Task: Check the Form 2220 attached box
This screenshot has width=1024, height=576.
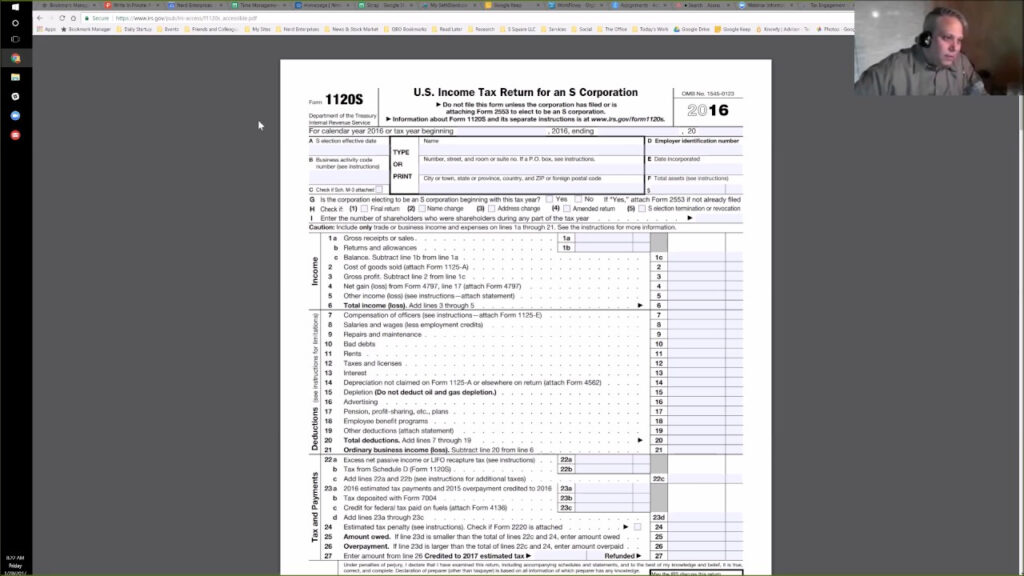Action: [637, 526]
